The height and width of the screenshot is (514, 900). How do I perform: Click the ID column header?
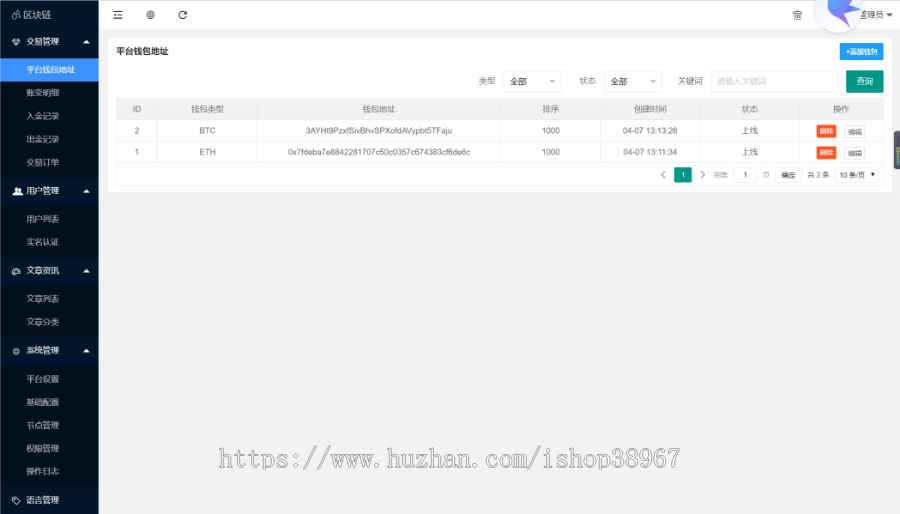click(x=137, y=109)
